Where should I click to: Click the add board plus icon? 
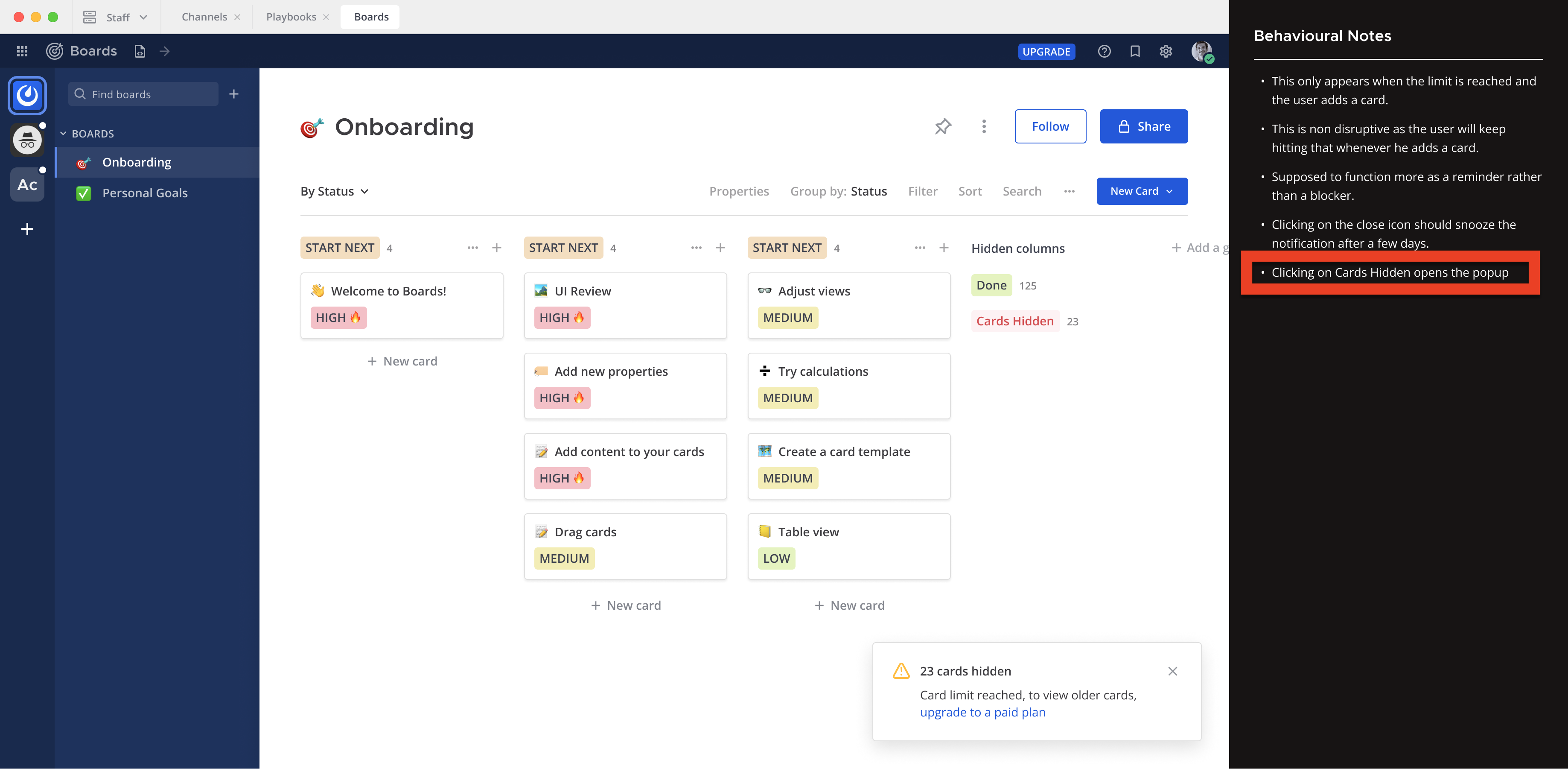point(234,94)
